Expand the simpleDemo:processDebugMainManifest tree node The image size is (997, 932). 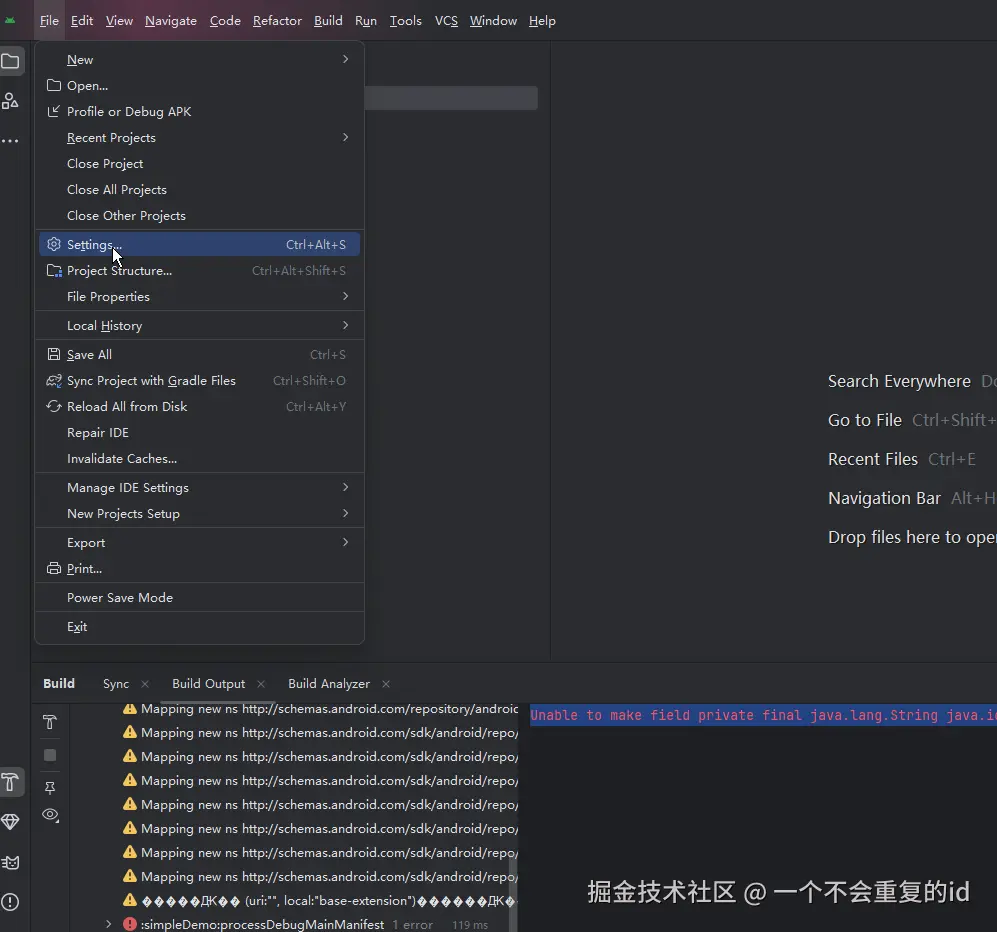[x=108, y=924]
